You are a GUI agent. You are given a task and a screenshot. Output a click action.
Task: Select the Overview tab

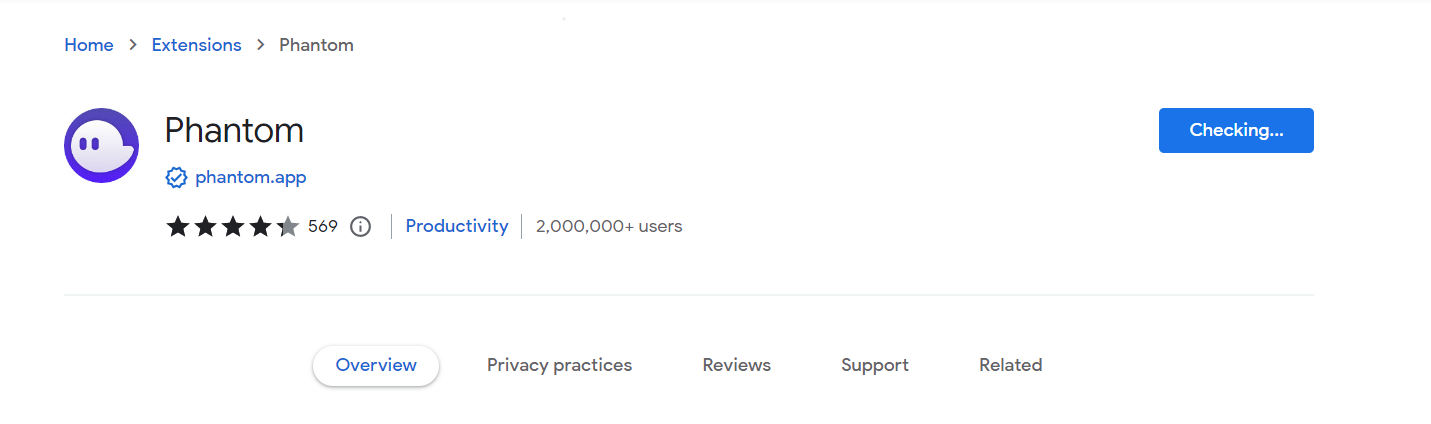point(376,366)
